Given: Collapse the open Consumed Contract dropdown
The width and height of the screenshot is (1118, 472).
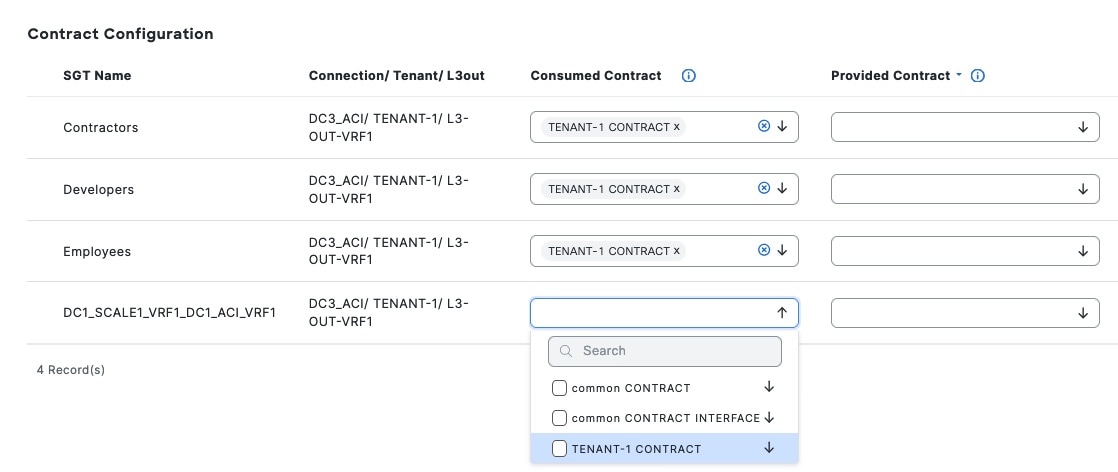Looking at the screenshot, I should 782,313.
